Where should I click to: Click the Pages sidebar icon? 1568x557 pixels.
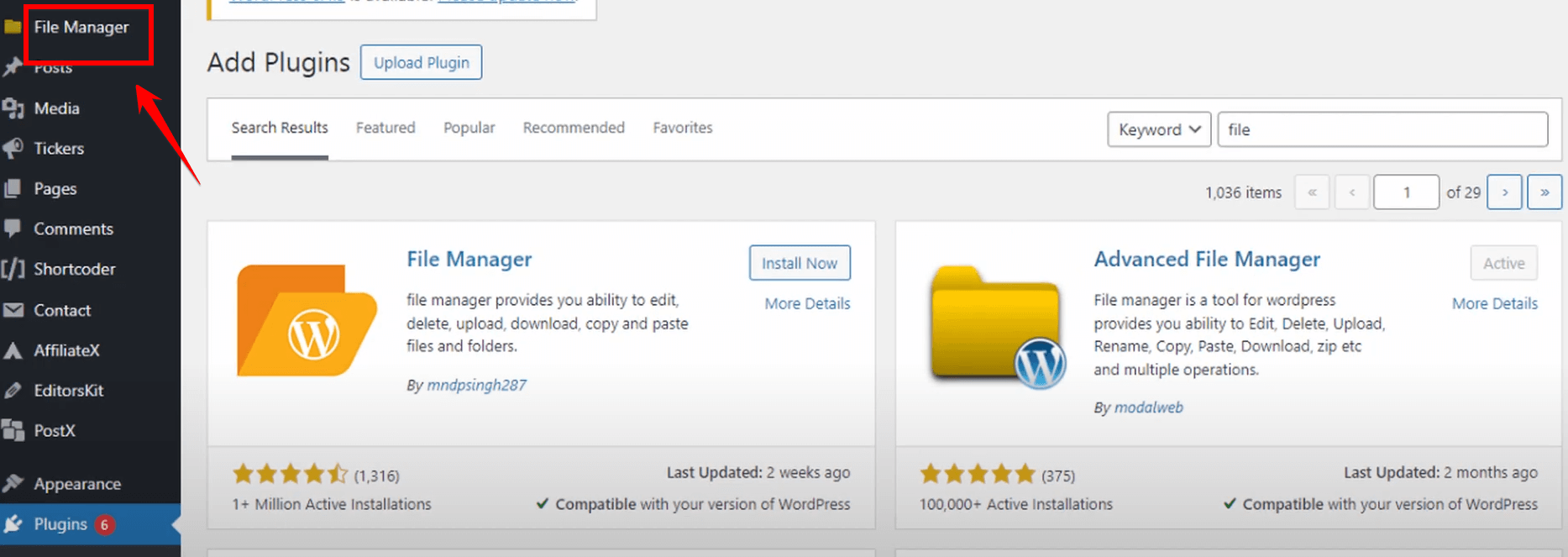coord(13,189)
